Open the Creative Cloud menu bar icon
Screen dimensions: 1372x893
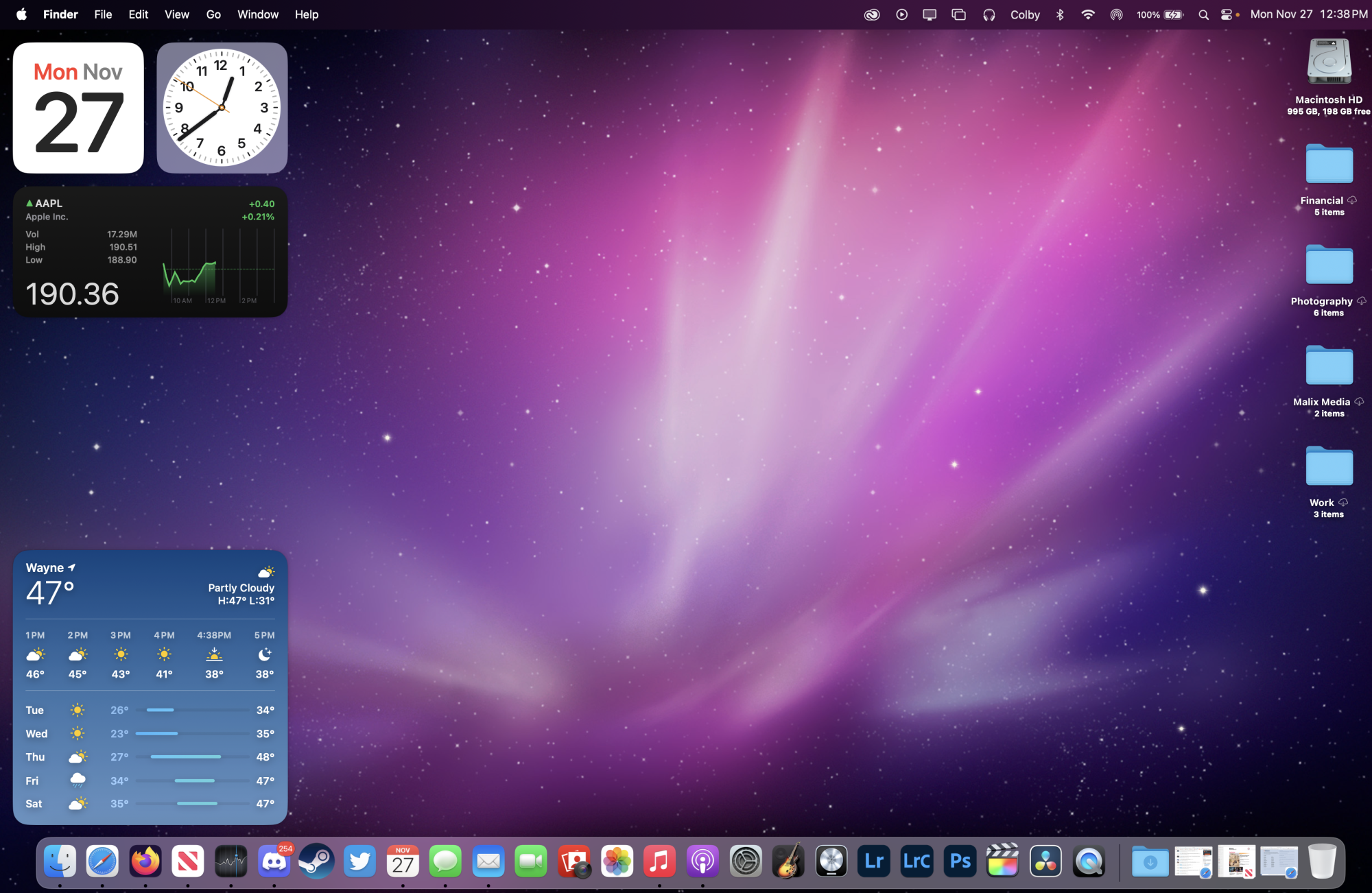[872, 14]
